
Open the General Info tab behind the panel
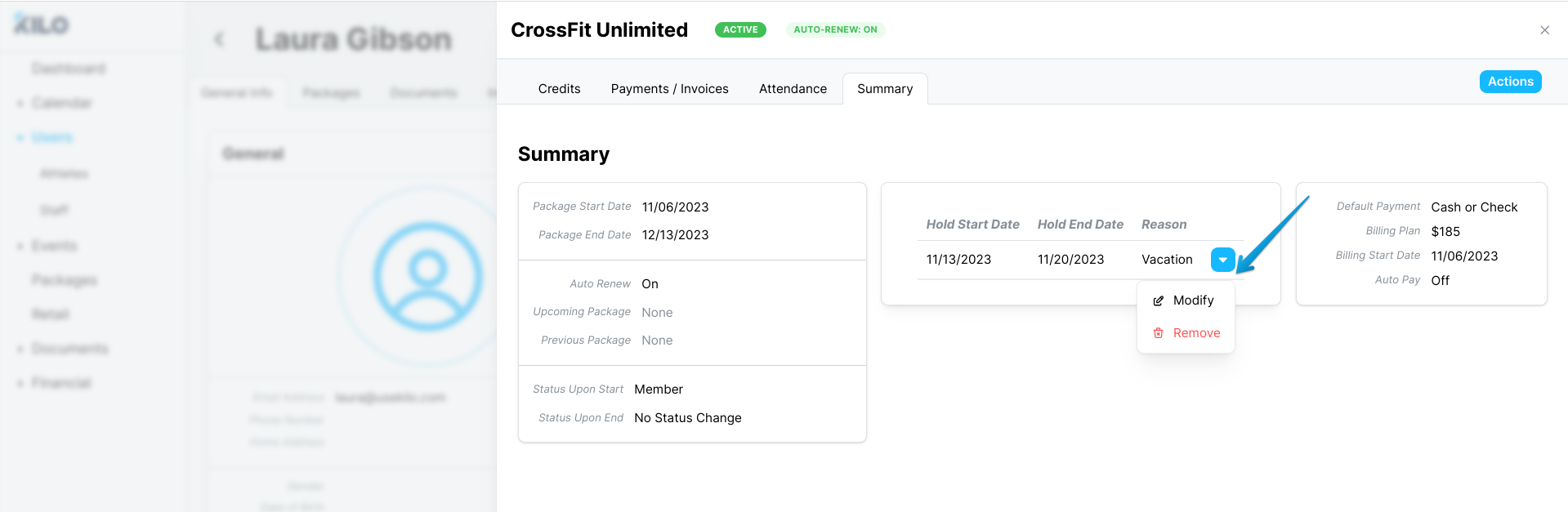(237, 93)
